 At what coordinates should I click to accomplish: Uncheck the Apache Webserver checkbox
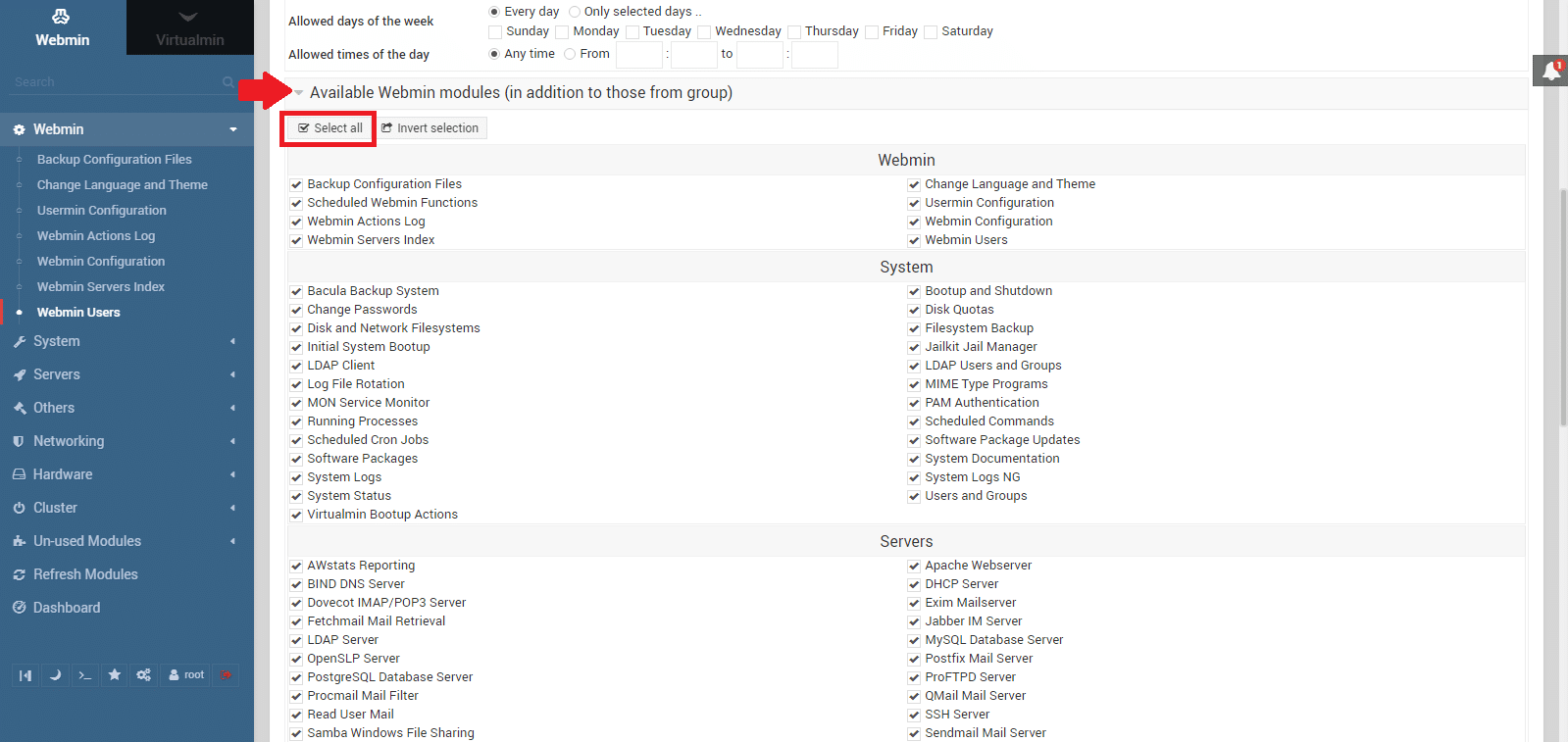point(914,566)
